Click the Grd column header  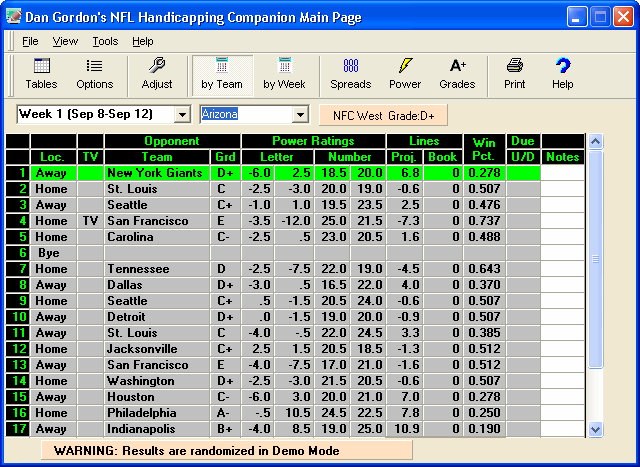(x=225, y=157)
